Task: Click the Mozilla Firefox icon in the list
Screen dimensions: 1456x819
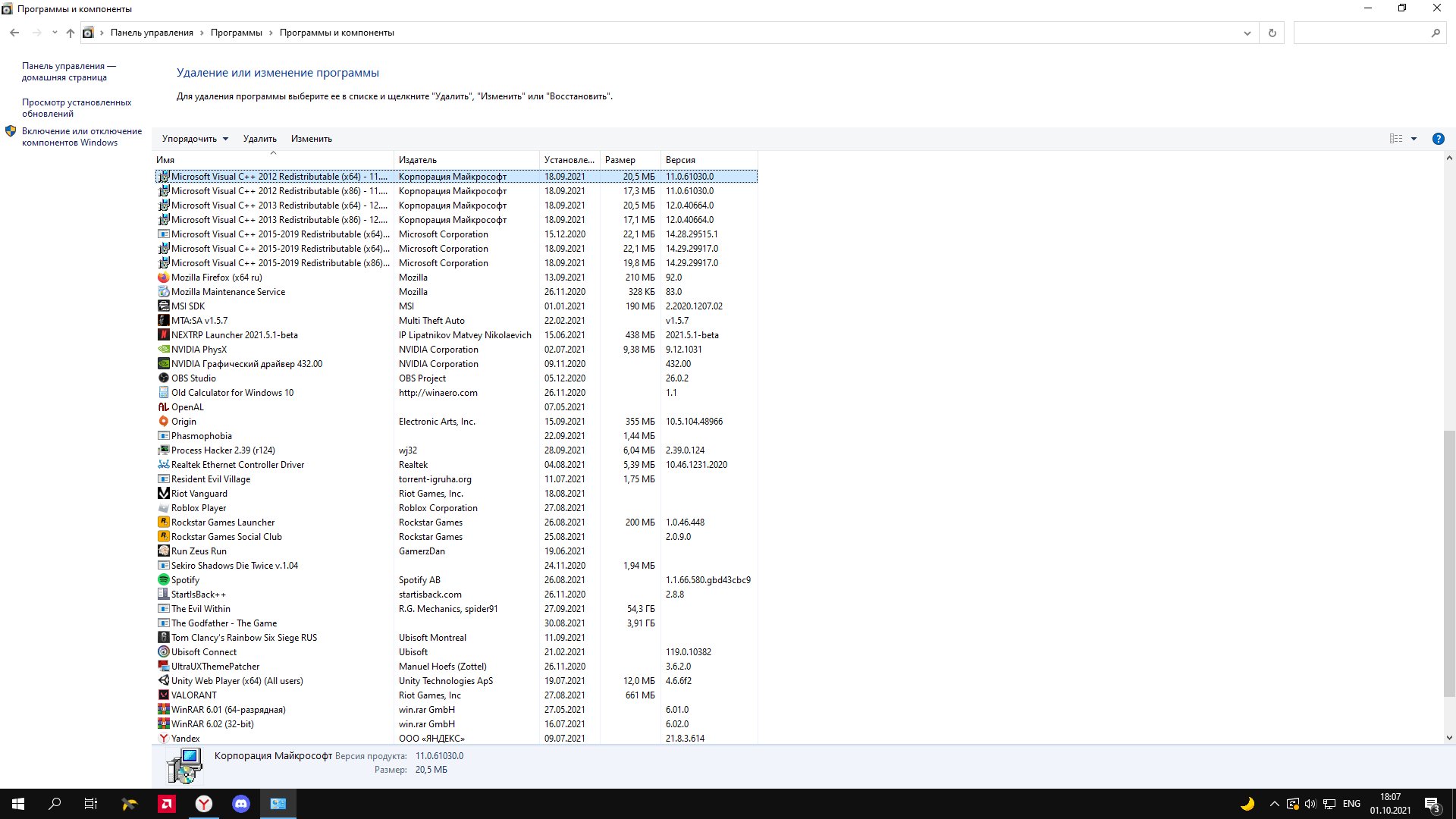Action: tap(163, 278)
